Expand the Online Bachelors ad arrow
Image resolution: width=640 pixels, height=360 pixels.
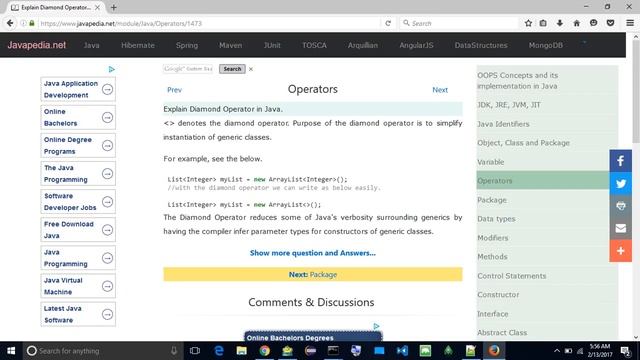coord(107,118)
